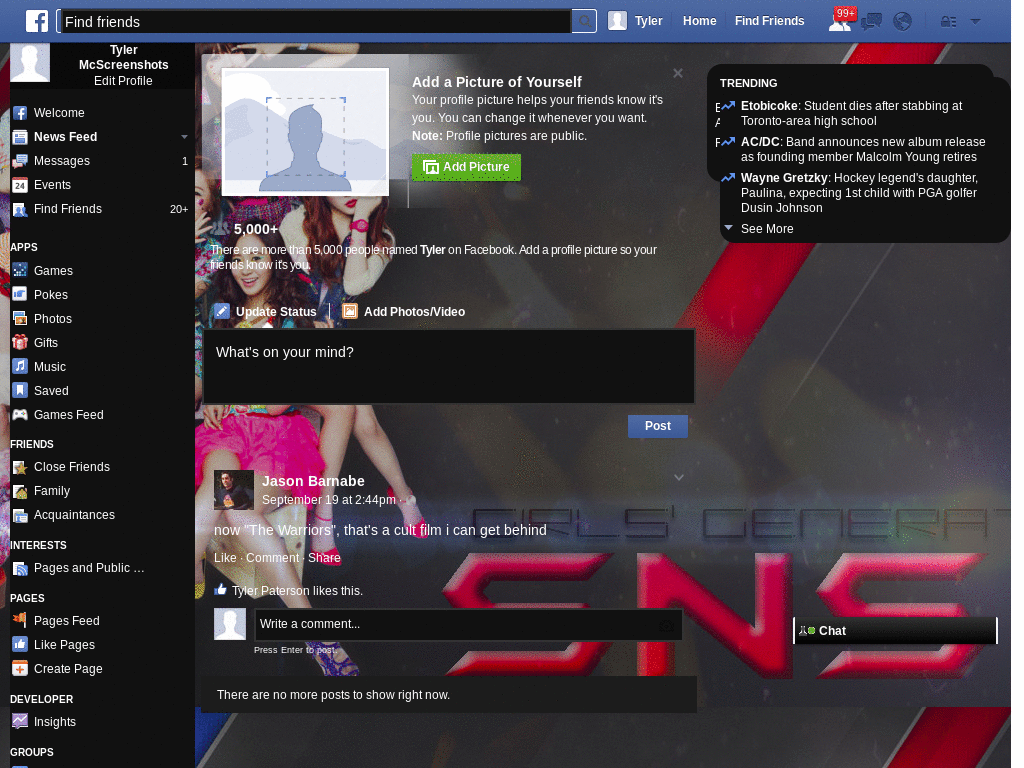Click the profile picture placeholder image
The width and height of the screenshot is (1024, 768).
(305, 132)
